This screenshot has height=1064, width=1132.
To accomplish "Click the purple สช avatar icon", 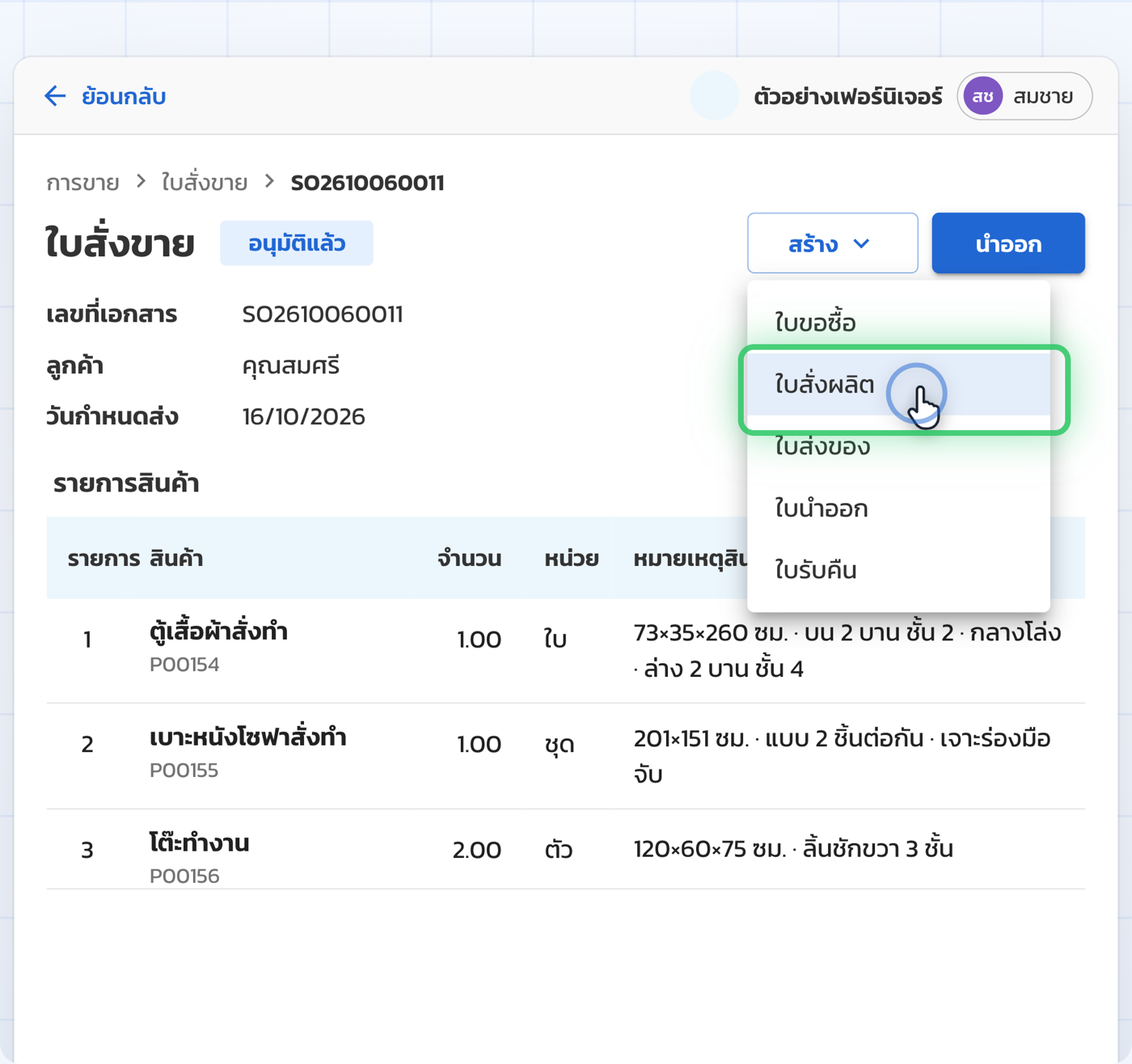I will pyautogui.click(x=983, y=96).
